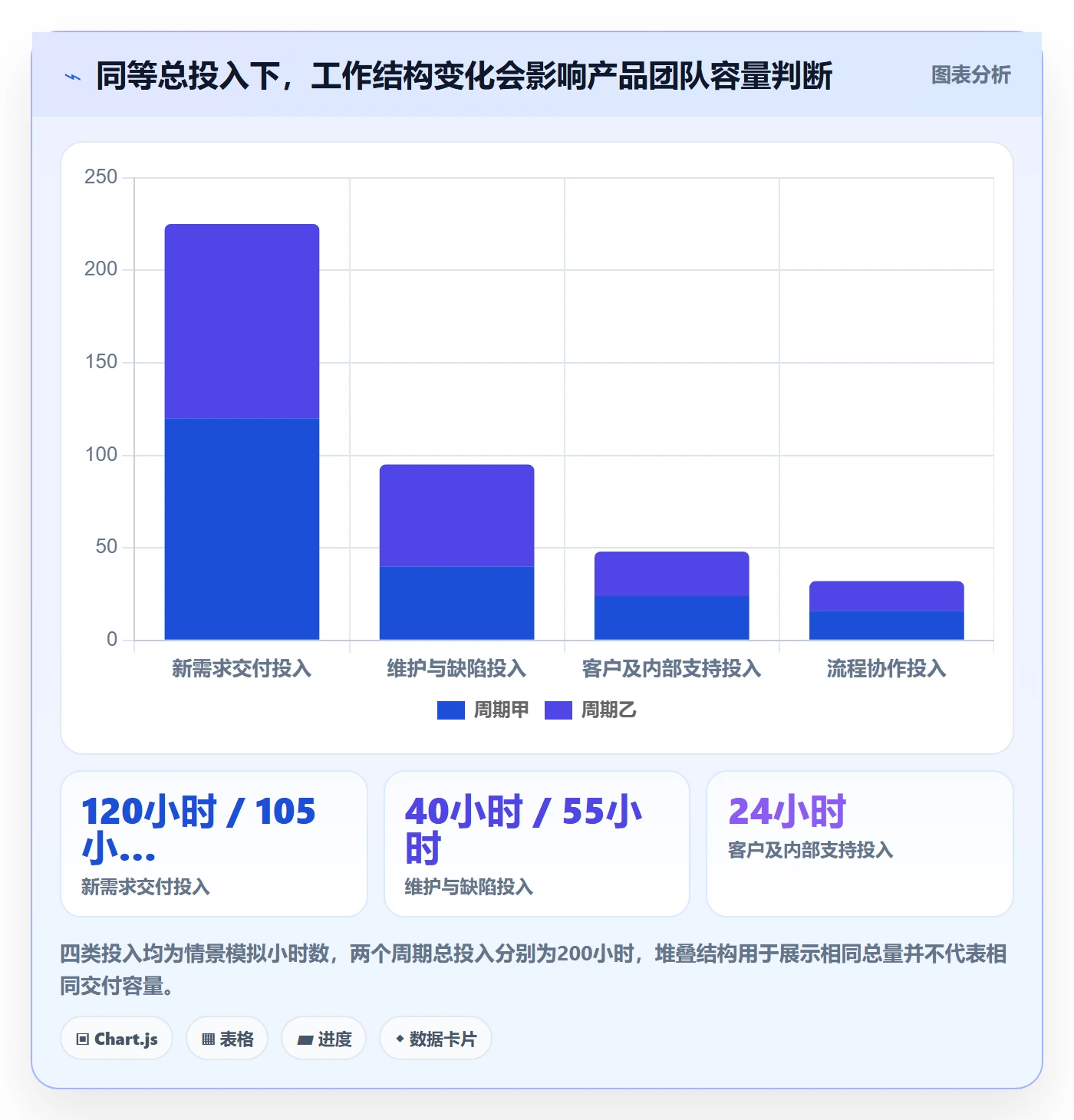Click the 50 y-axis tick label
1074x1120 pixels.
pyautogui.click(x=107, y=547)
